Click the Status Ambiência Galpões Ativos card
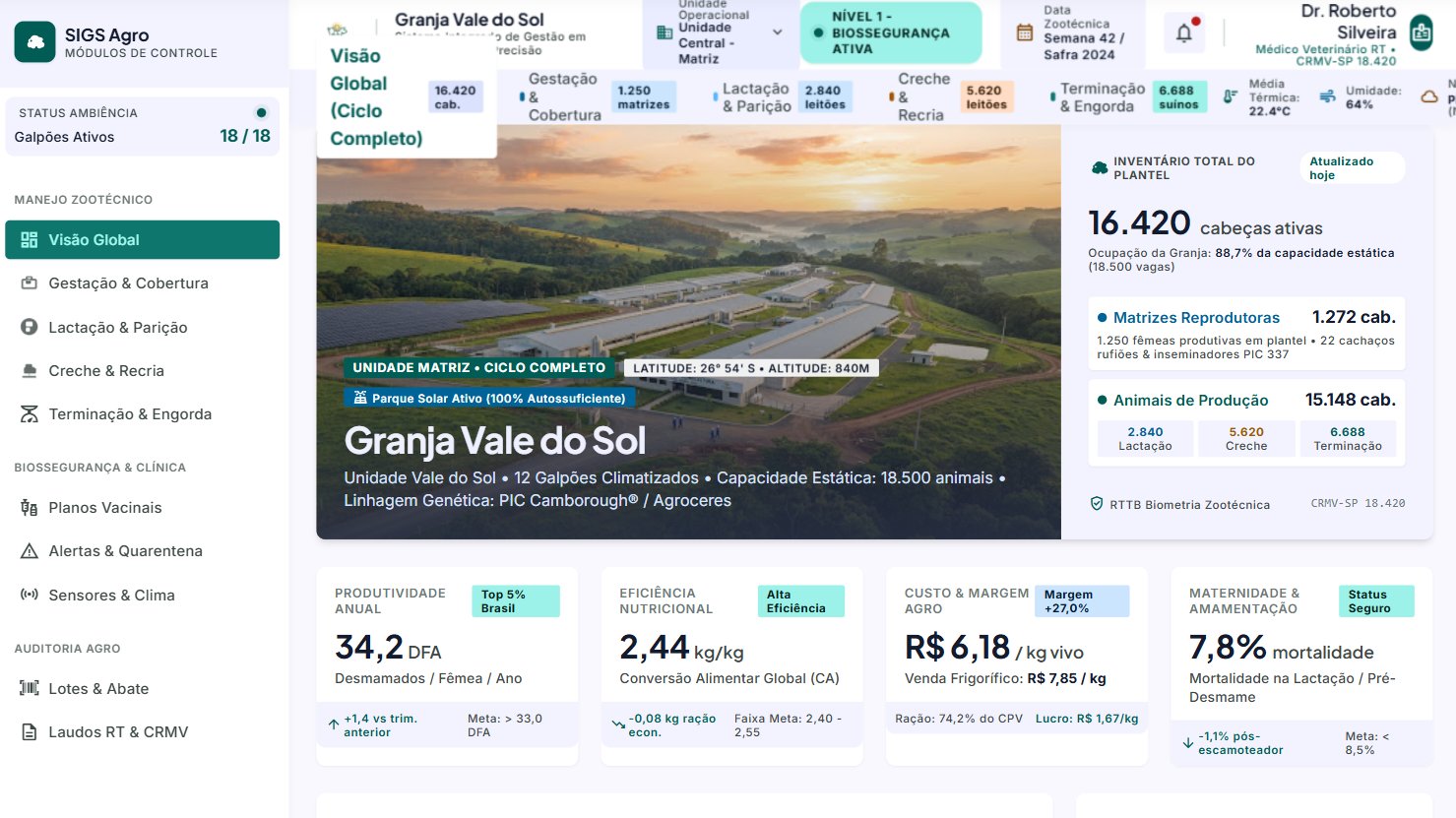 click(142, 126)
